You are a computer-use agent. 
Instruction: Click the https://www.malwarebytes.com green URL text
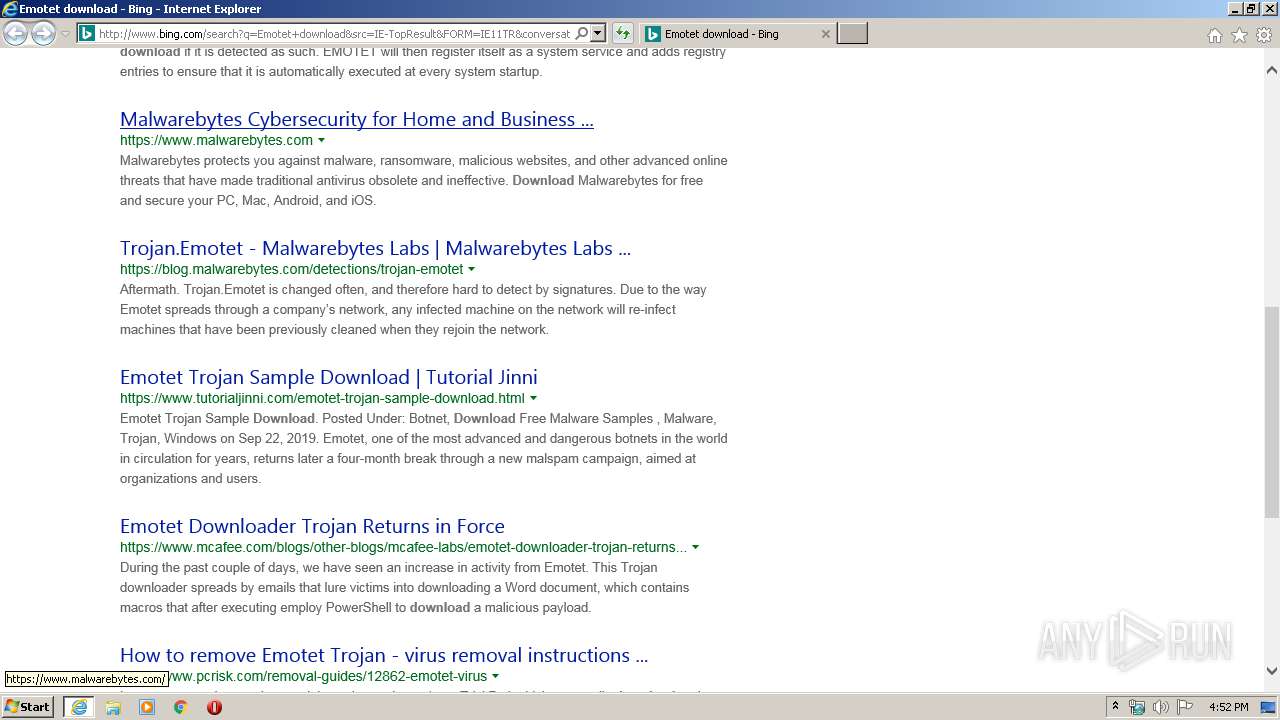(x=216, y=140)
